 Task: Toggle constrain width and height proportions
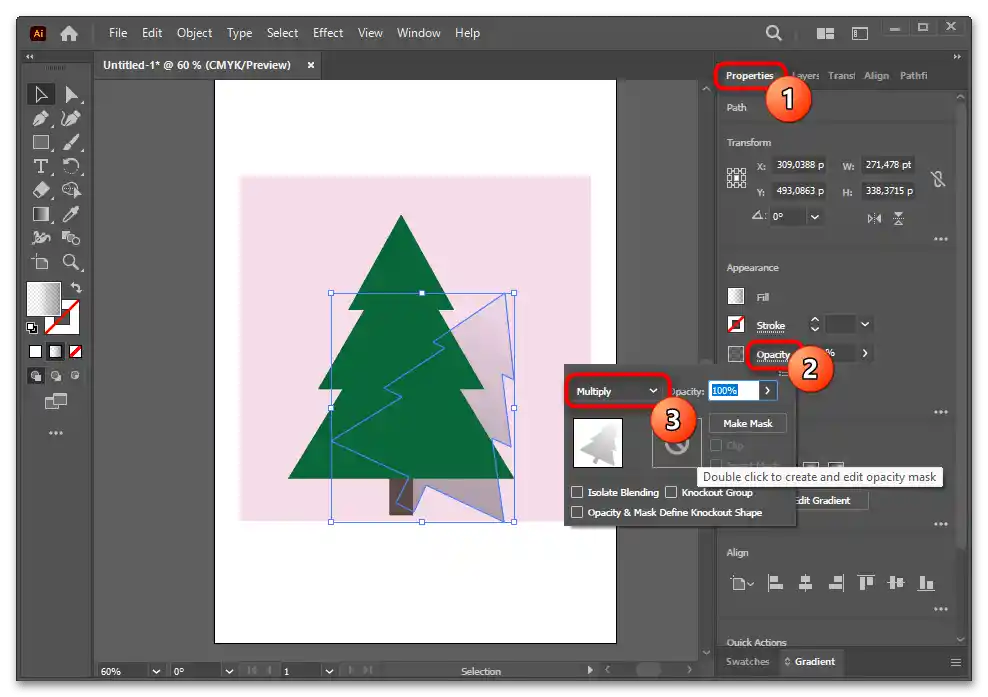click(938, 180)
